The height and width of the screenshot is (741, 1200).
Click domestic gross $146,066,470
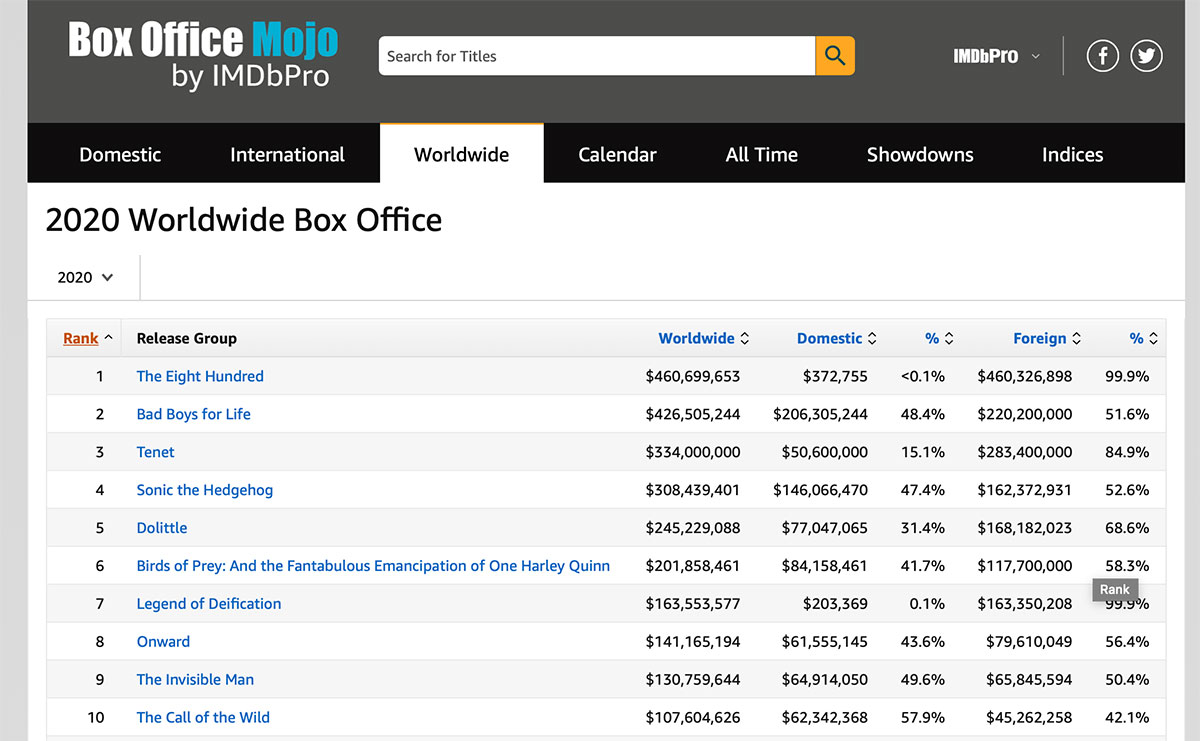(820, 490)
